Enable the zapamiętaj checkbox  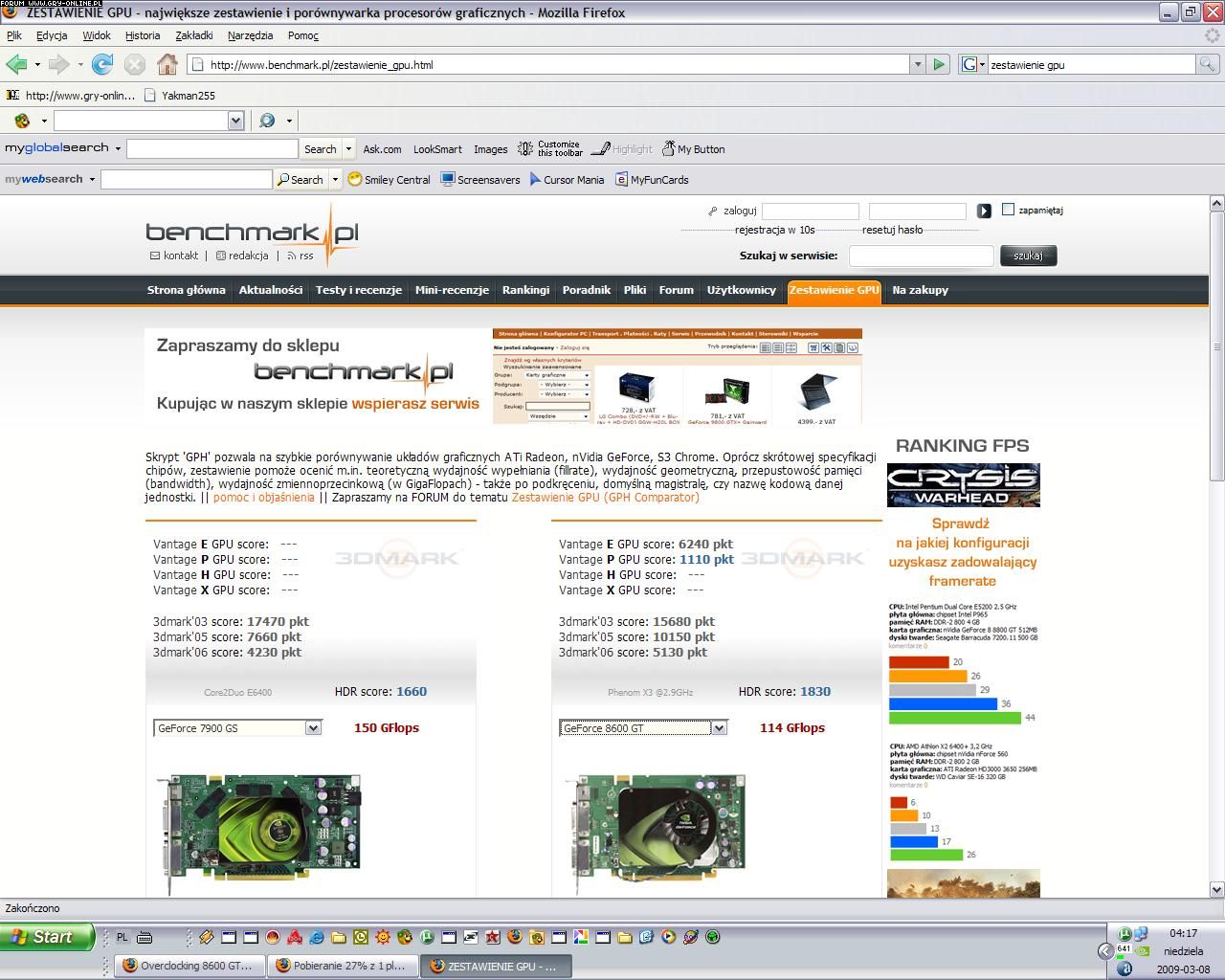click(x=1008, y=210)
